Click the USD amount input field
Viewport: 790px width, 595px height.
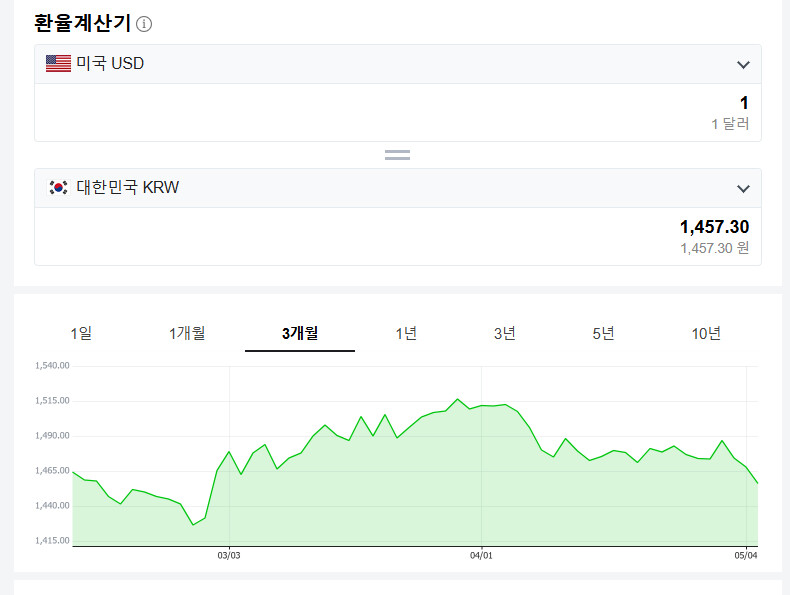(x=398, y=112)
